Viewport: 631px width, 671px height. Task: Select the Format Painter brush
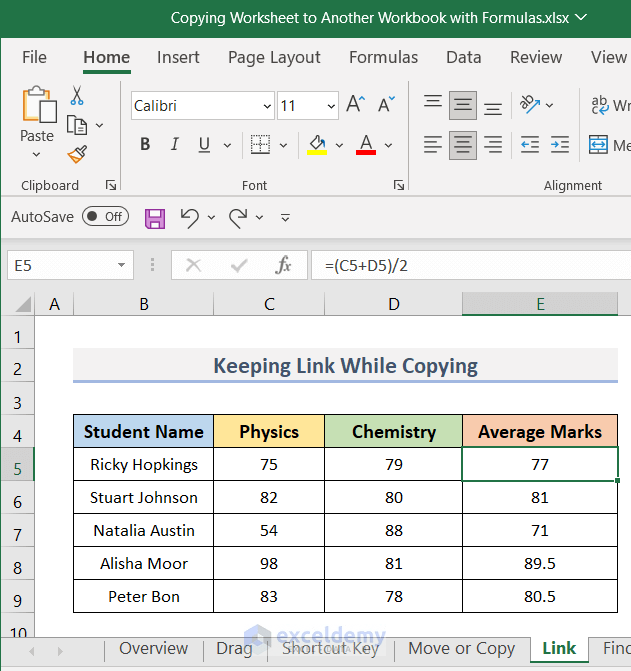(x=77, y=154)
